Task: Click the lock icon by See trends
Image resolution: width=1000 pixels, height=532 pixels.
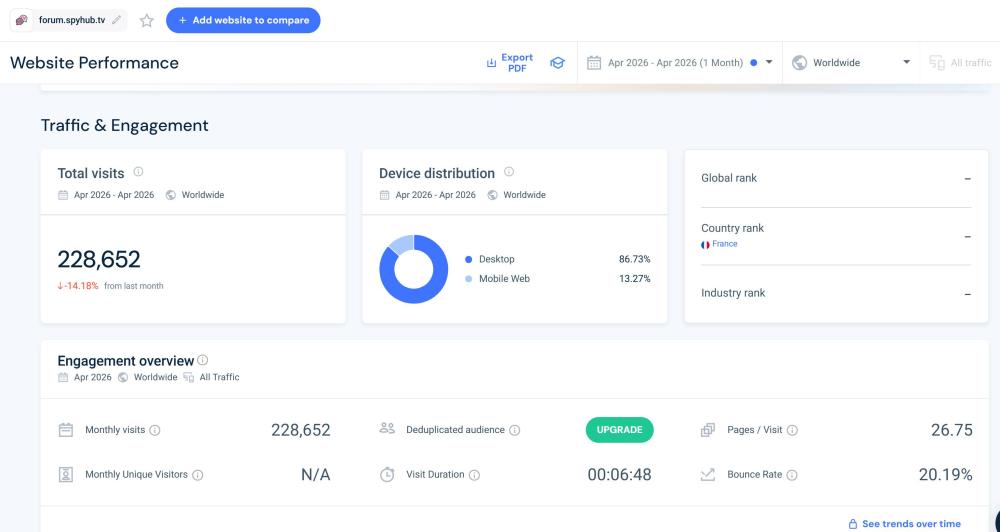Action: pyautogui.click(x=853, y=524)
